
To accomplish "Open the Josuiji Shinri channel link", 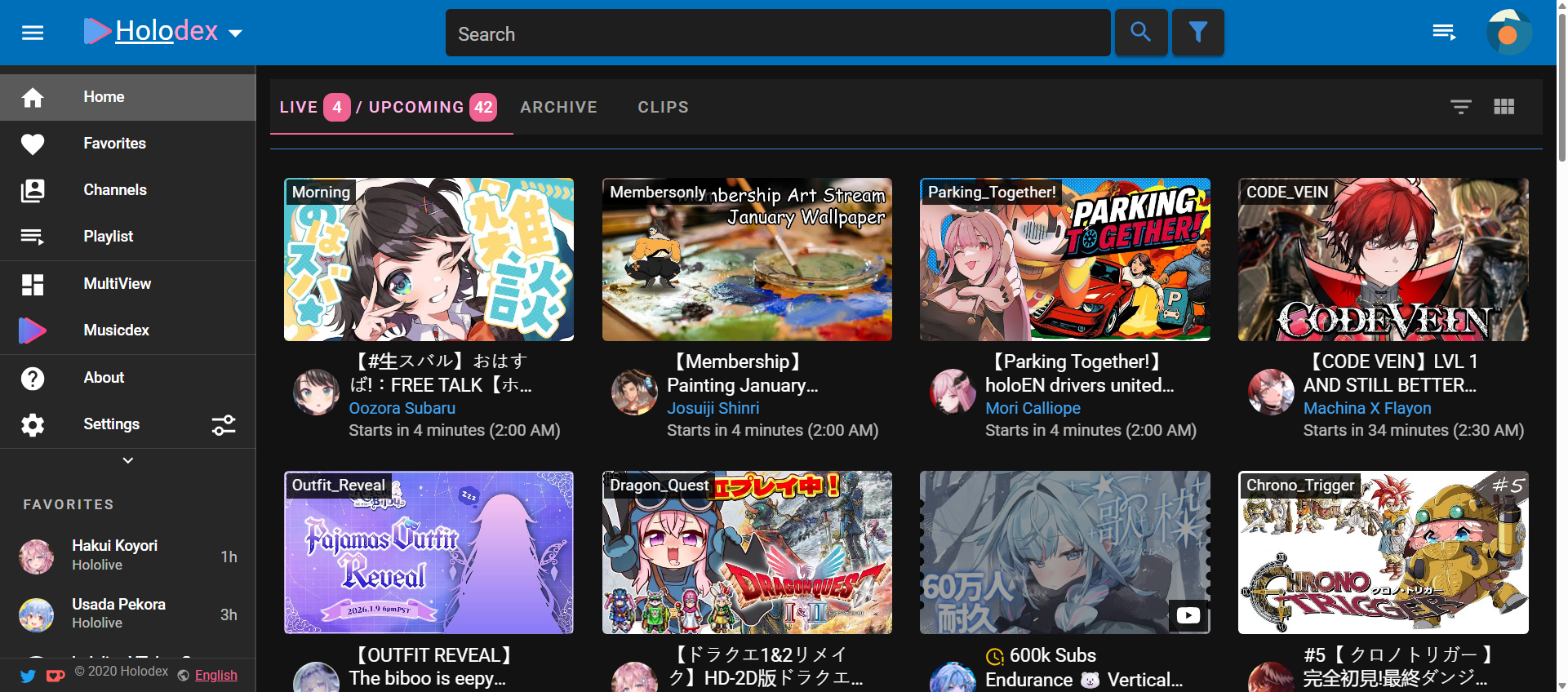I will tap(713, 408).
